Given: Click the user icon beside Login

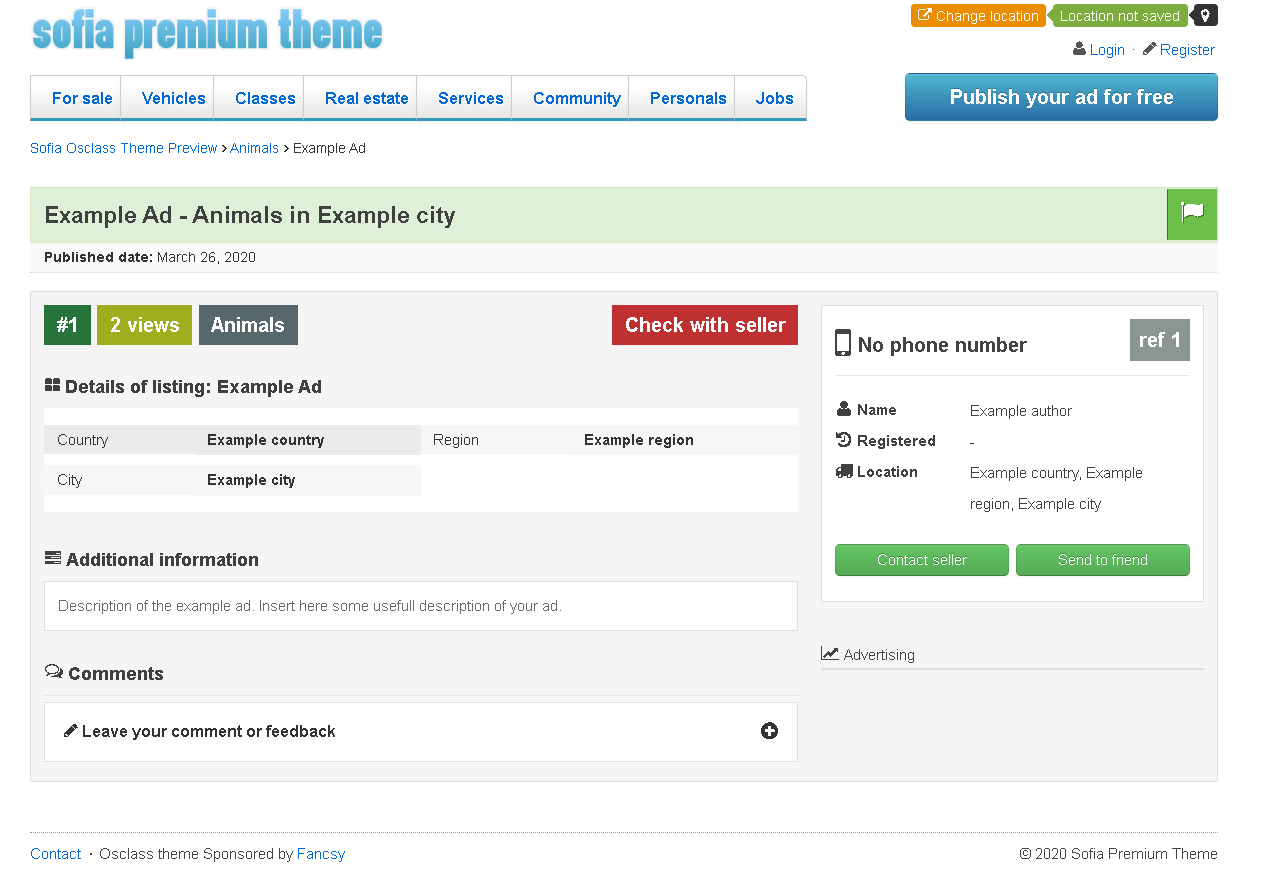Looking at the screenshot, I should click(1079, 49).
